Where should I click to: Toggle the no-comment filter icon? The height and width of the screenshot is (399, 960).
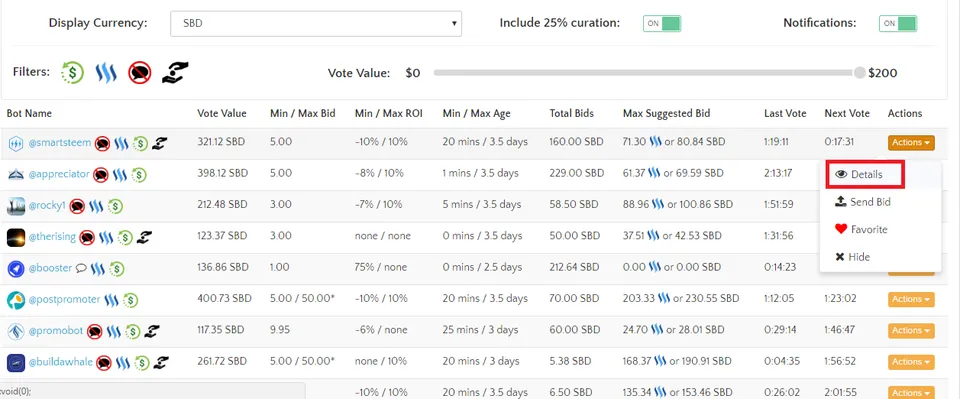click(x=140, y=73)
